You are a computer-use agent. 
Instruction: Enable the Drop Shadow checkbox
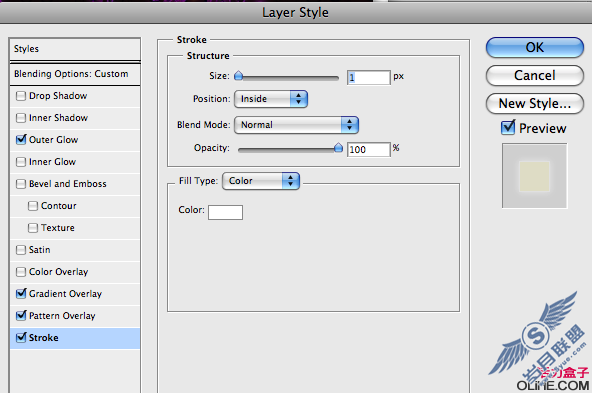(21, 96)
